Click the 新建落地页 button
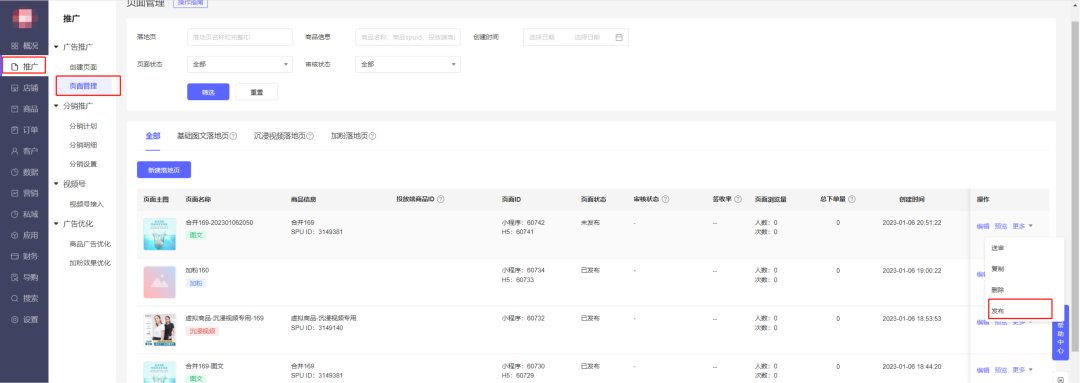The width and height of the screenshot is (1080, 383). click(164, 169)
